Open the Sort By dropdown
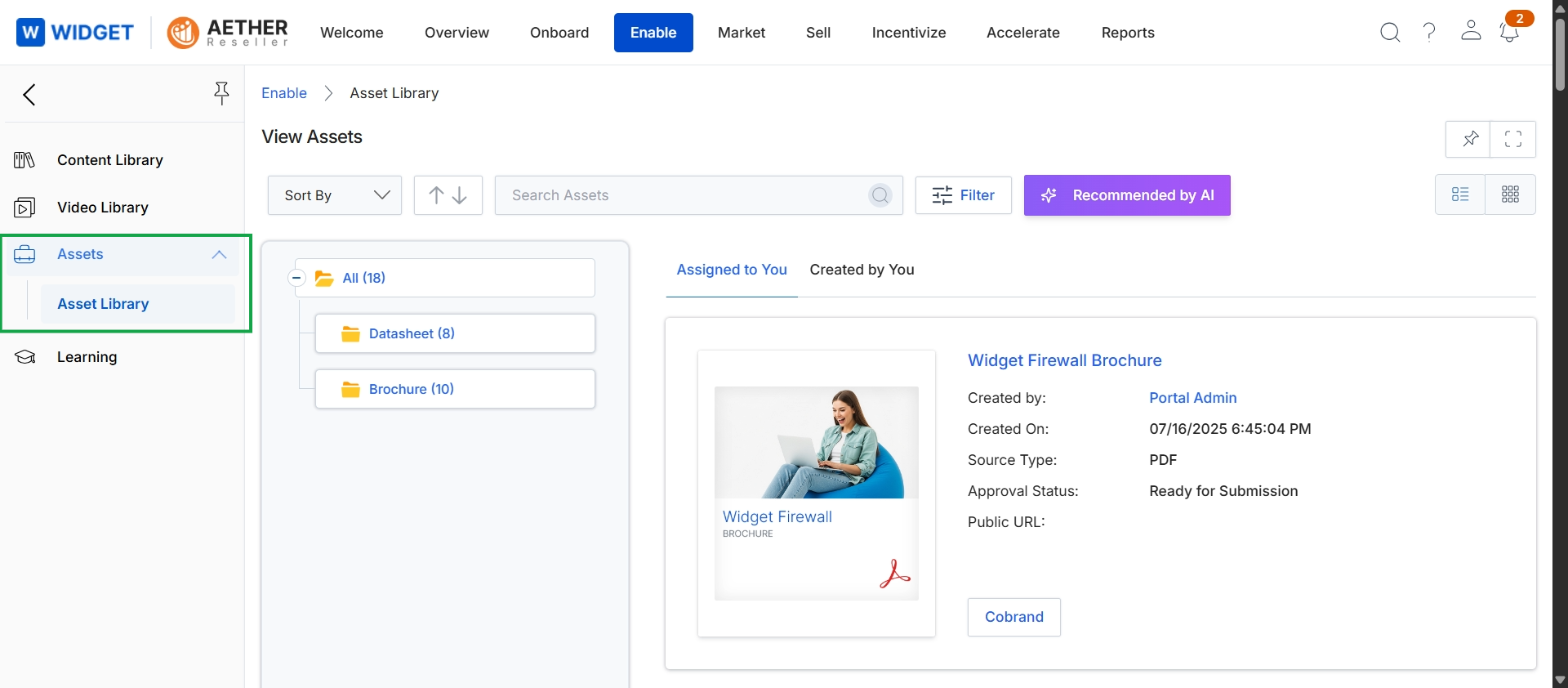1568x688 pixels. pyautogui.click(x=335, y=195)
